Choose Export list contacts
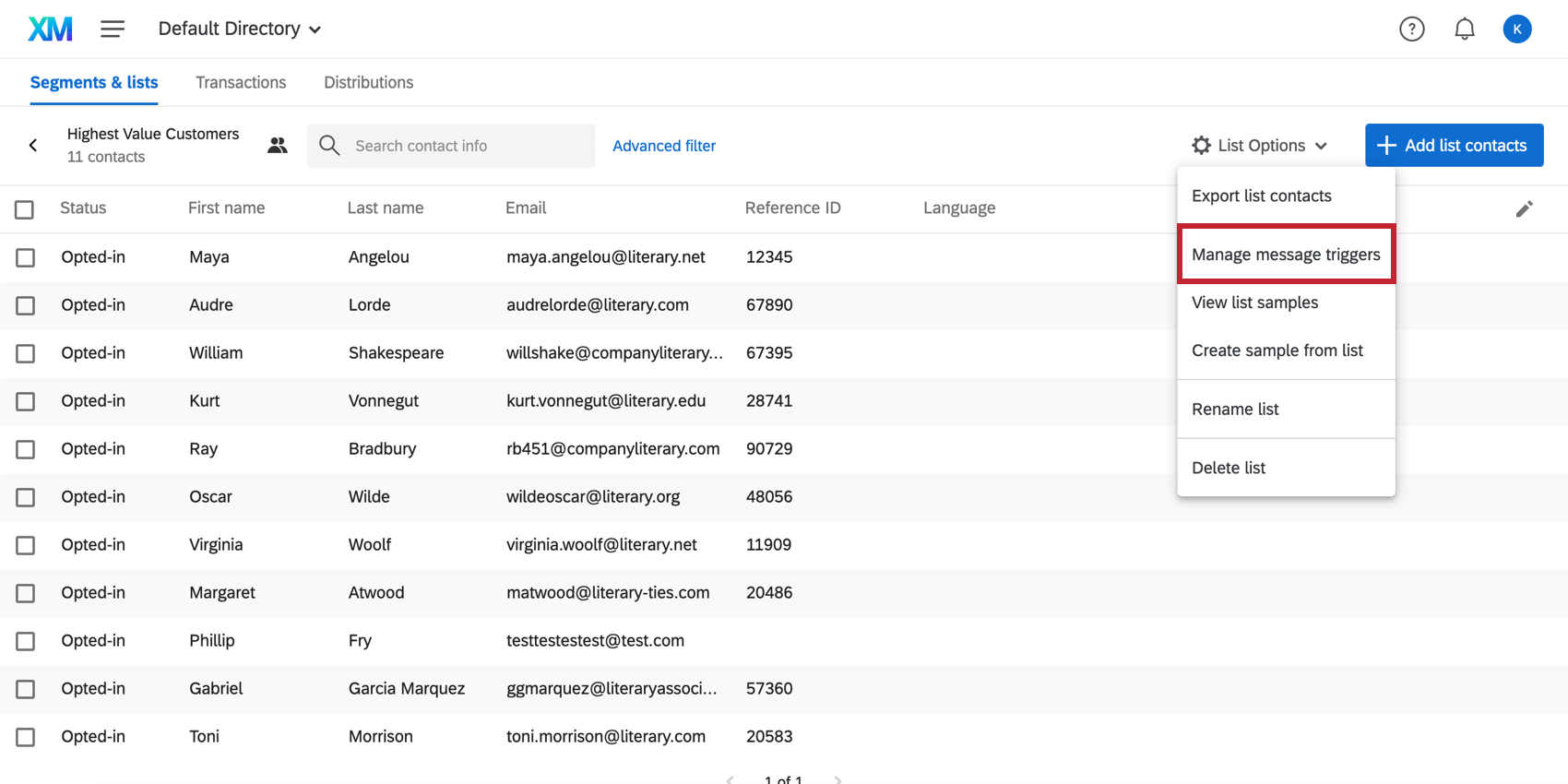1568x784 pixels. pyautogui.click(x=1286, y=196)
